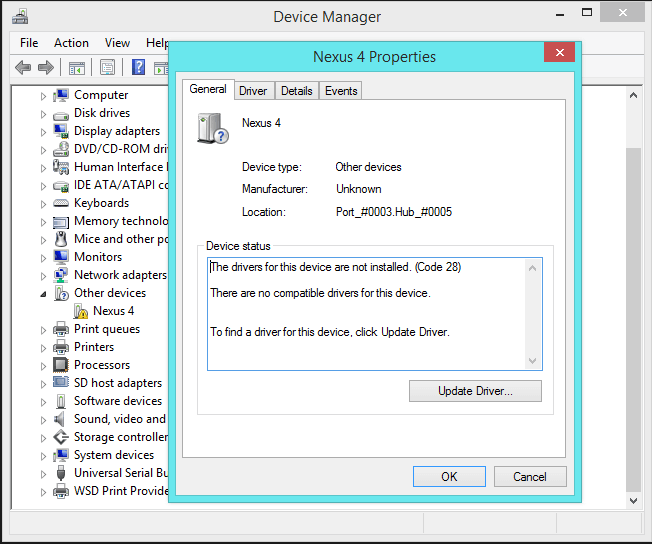The width and height of the screenshot is (652, 544).
Task: Expand the Network adapters node
Action: (x=43, y=276)
